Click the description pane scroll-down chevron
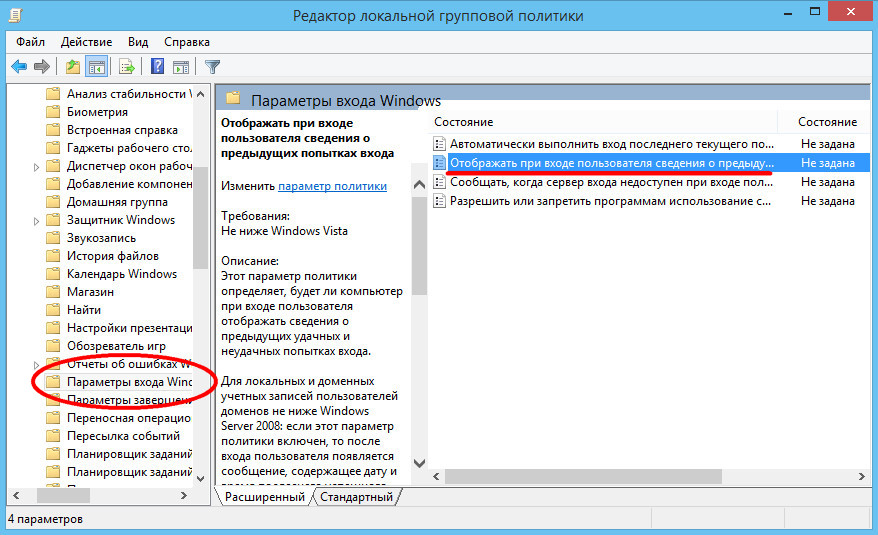Image resolution: width=878 pixels, height=535 pixels. [x=419, y=463]
